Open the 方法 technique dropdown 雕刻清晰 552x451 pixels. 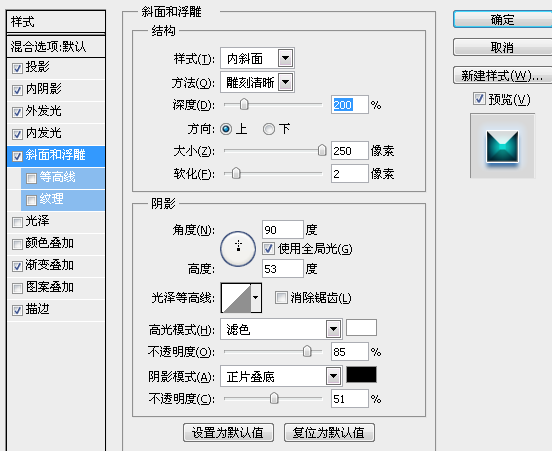click(x=257, y=82)
